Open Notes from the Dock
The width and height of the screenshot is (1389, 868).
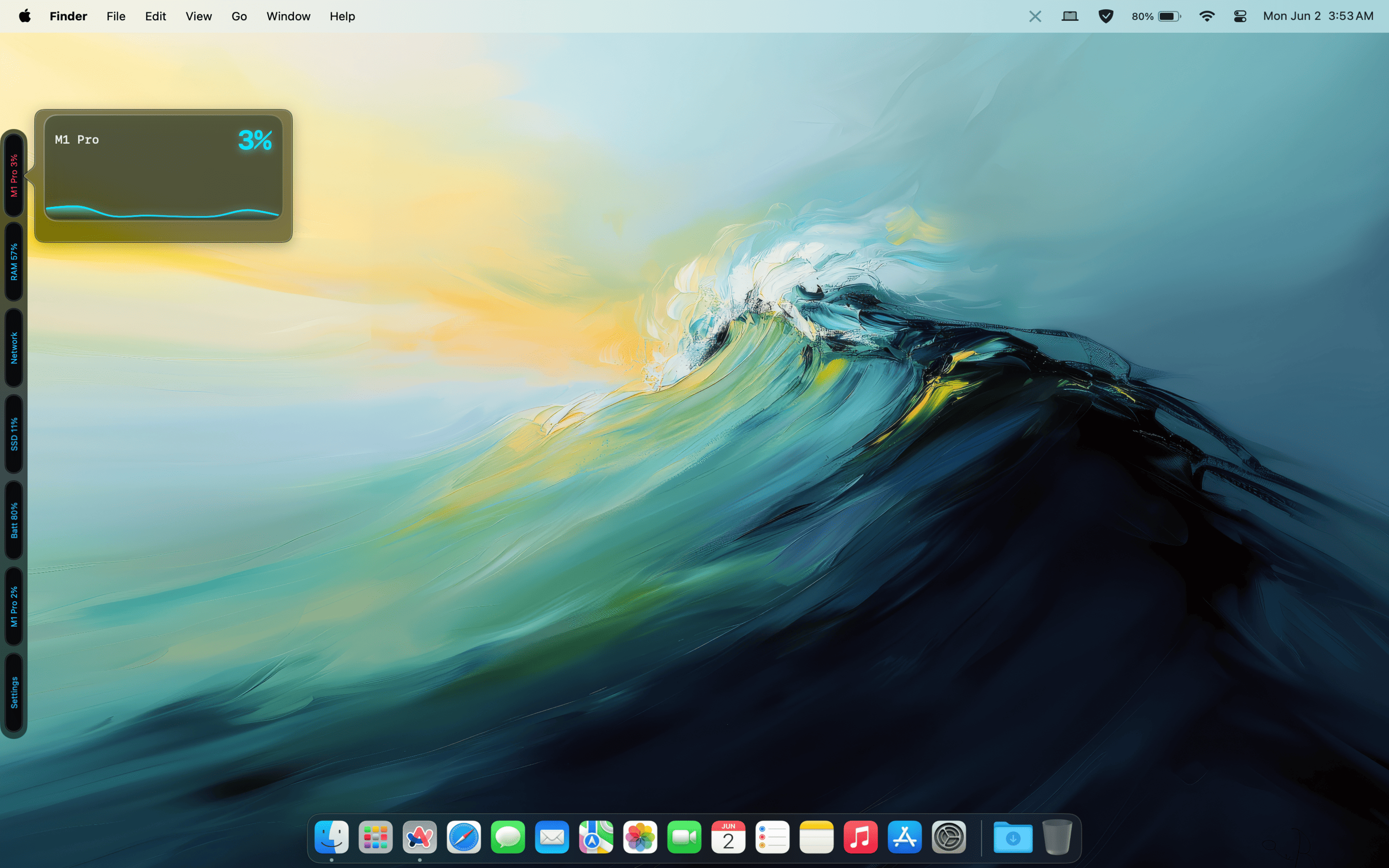[816, 837]
